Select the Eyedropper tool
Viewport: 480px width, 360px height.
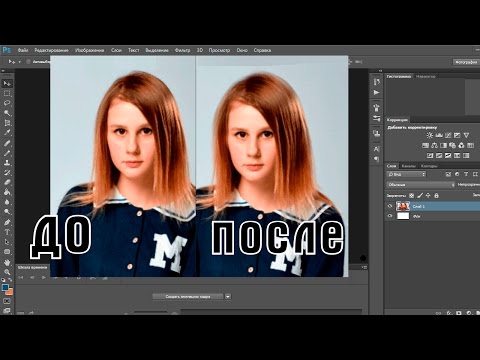click(x=7, y=133)
